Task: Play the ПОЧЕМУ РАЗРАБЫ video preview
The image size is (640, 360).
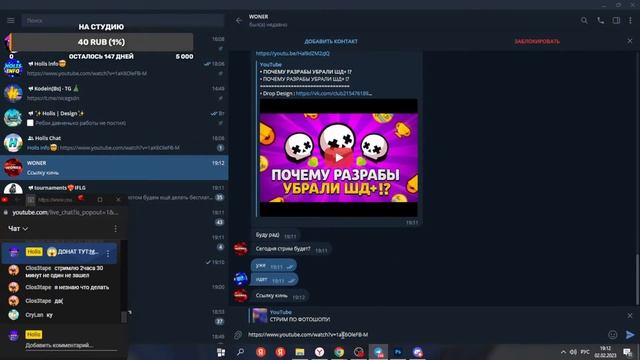Action: coord(339,158)
